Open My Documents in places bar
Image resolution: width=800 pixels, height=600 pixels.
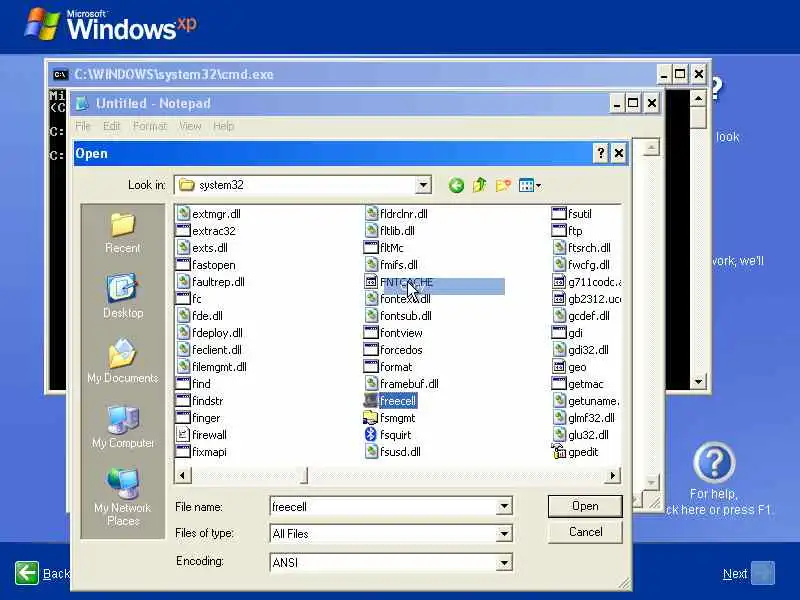(x=122, y=361)
